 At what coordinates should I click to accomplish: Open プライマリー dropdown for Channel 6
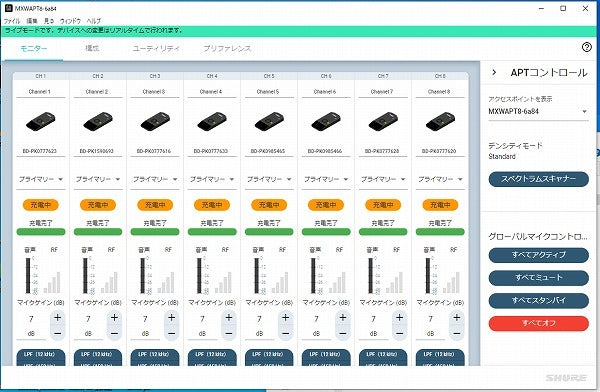point(326,179)
